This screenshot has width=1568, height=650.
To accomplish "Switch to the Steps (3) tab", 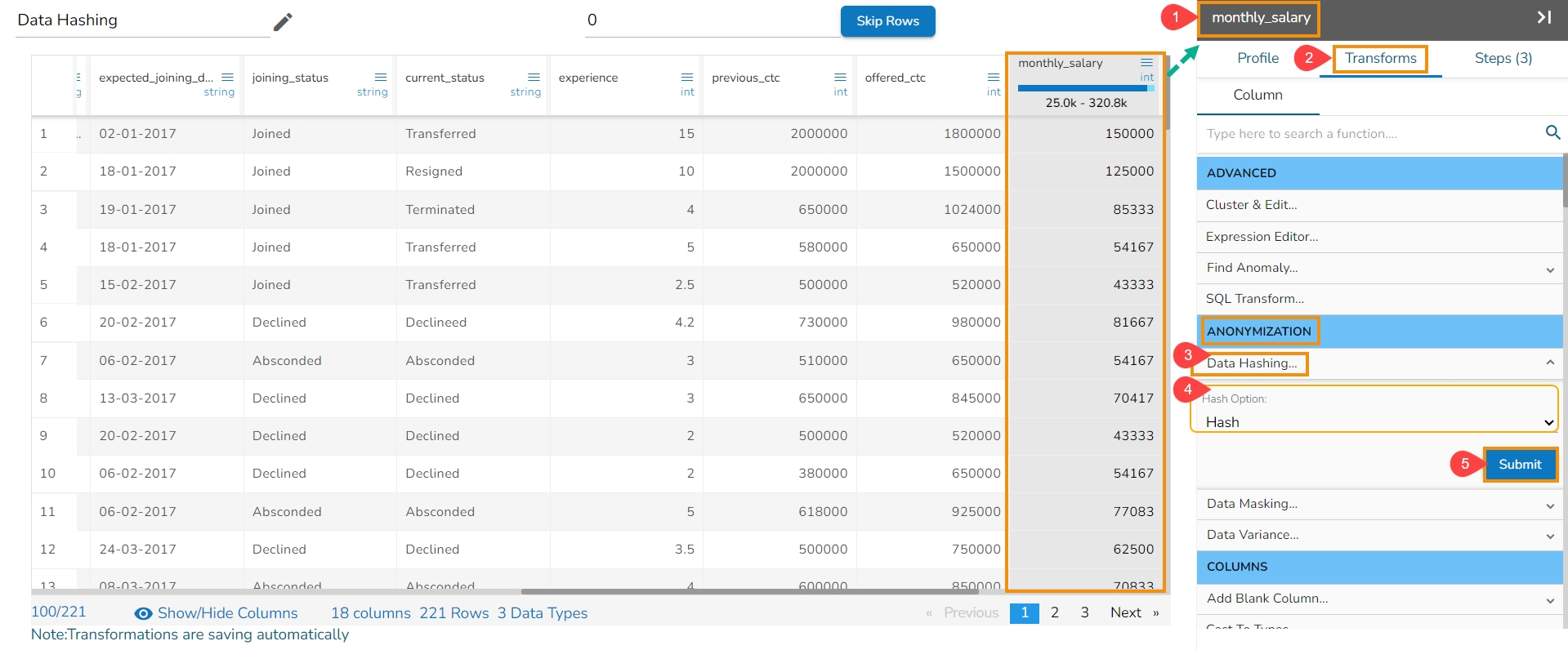I will coord(1503,58).
